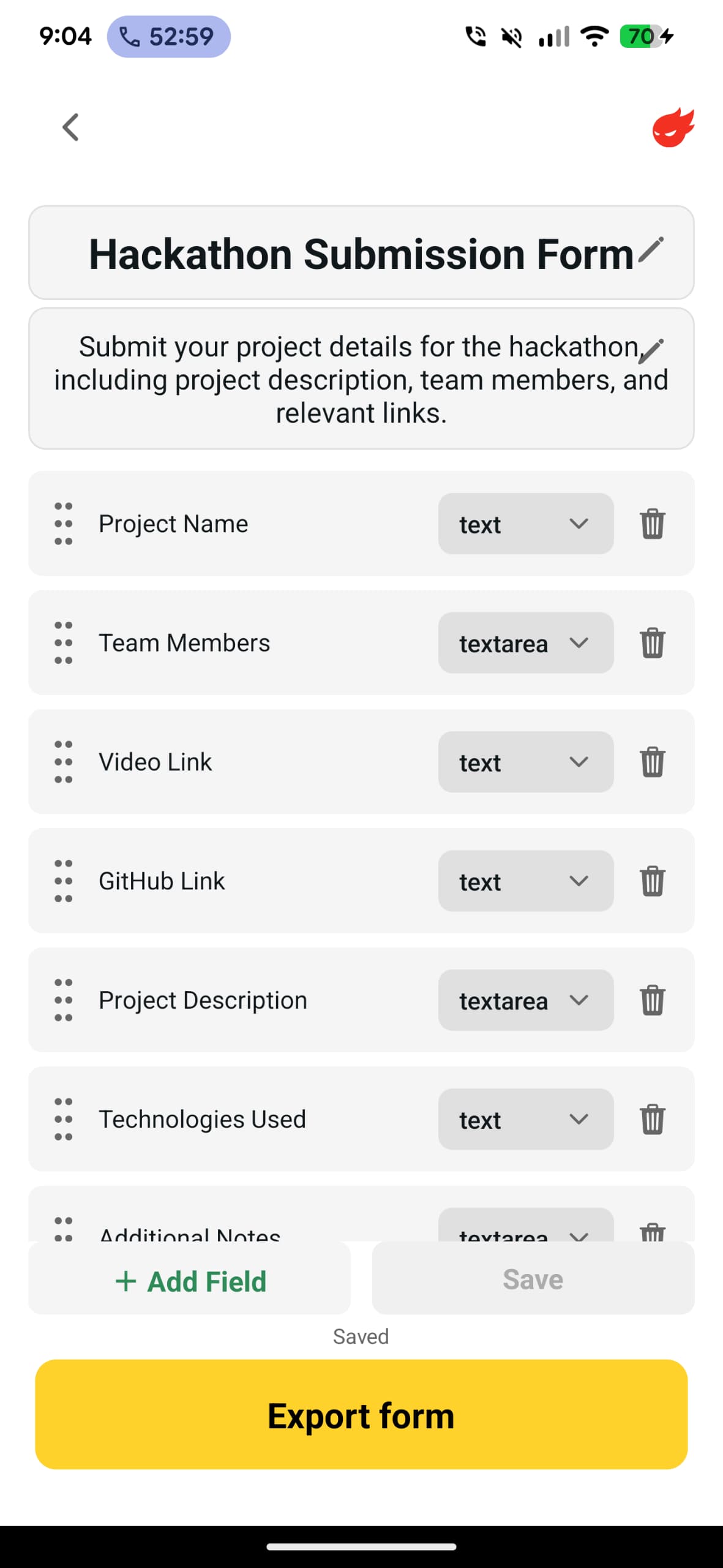Change Team Members type from textarea
The image size is (723, 1568).
(525, 643)
